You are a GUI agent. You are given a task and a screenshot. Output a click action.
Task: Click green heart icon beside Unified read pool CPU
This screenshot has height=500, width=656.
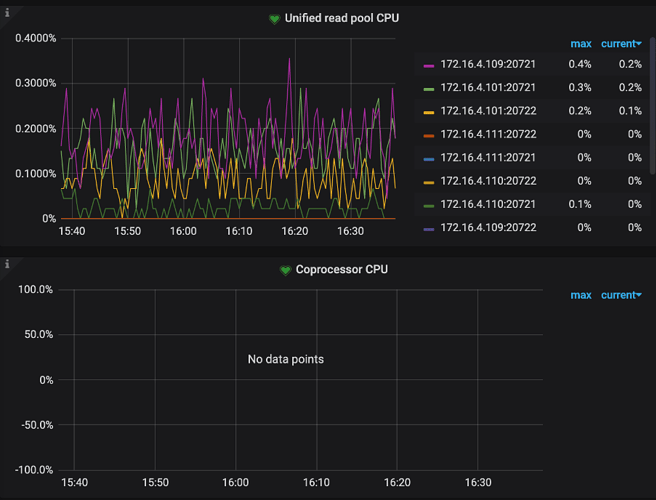coord(274,19)
